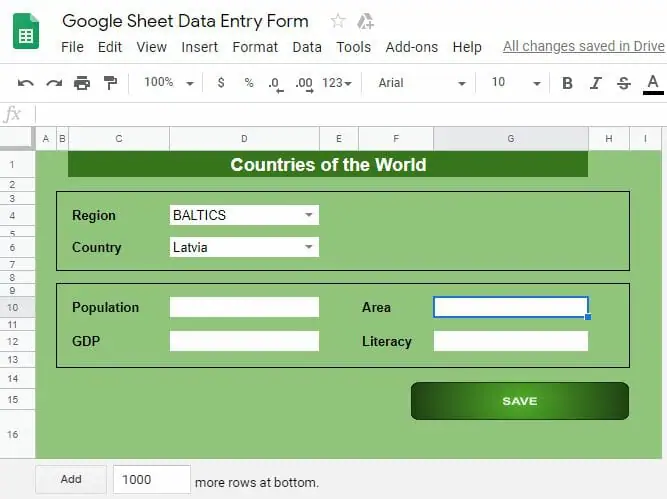Click the add to Drive icon
Viewport: 667px width, 499px height.
coord(366,21)
